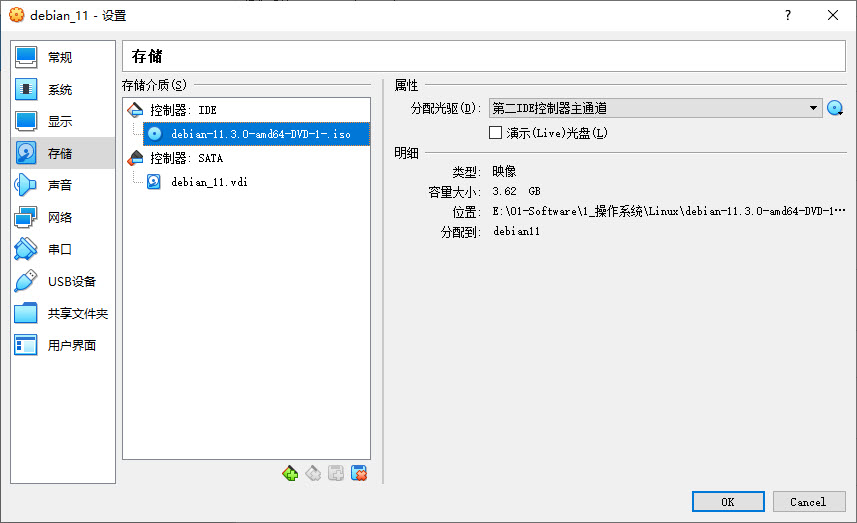
Task: Select debian-11.3.0-amd64-DVD-1-.iso optical disk entry
Action: coord(256,134)
